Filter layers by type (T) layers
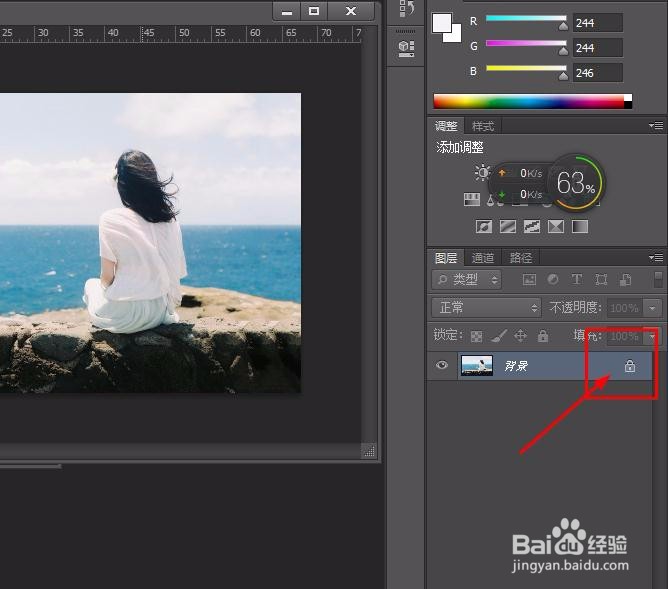The image size is (668, 589). pos(577,279)
